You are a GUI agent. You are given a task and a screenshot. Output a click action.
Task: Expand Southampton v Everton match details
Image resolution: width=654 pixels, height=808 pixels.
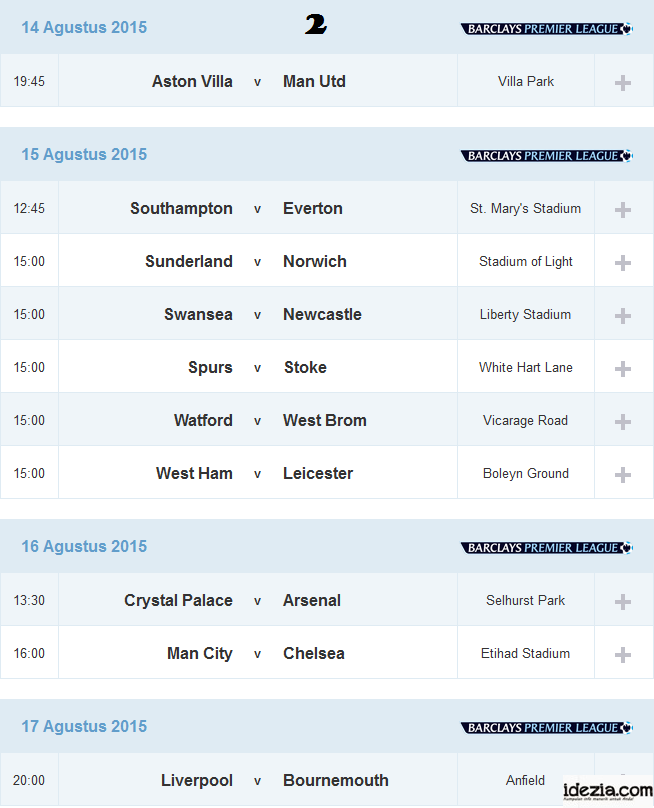[622, 210]
